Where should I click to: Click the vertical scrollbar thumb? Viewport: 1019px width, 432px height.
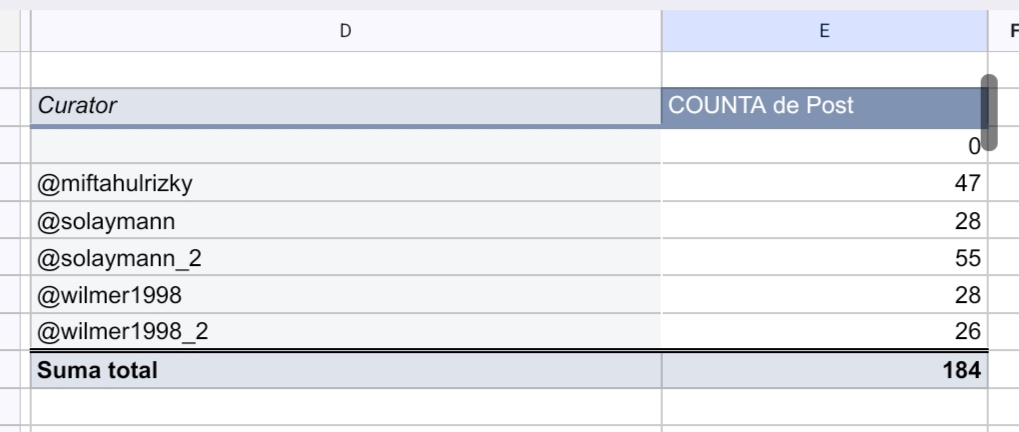[x=988, y=112]
